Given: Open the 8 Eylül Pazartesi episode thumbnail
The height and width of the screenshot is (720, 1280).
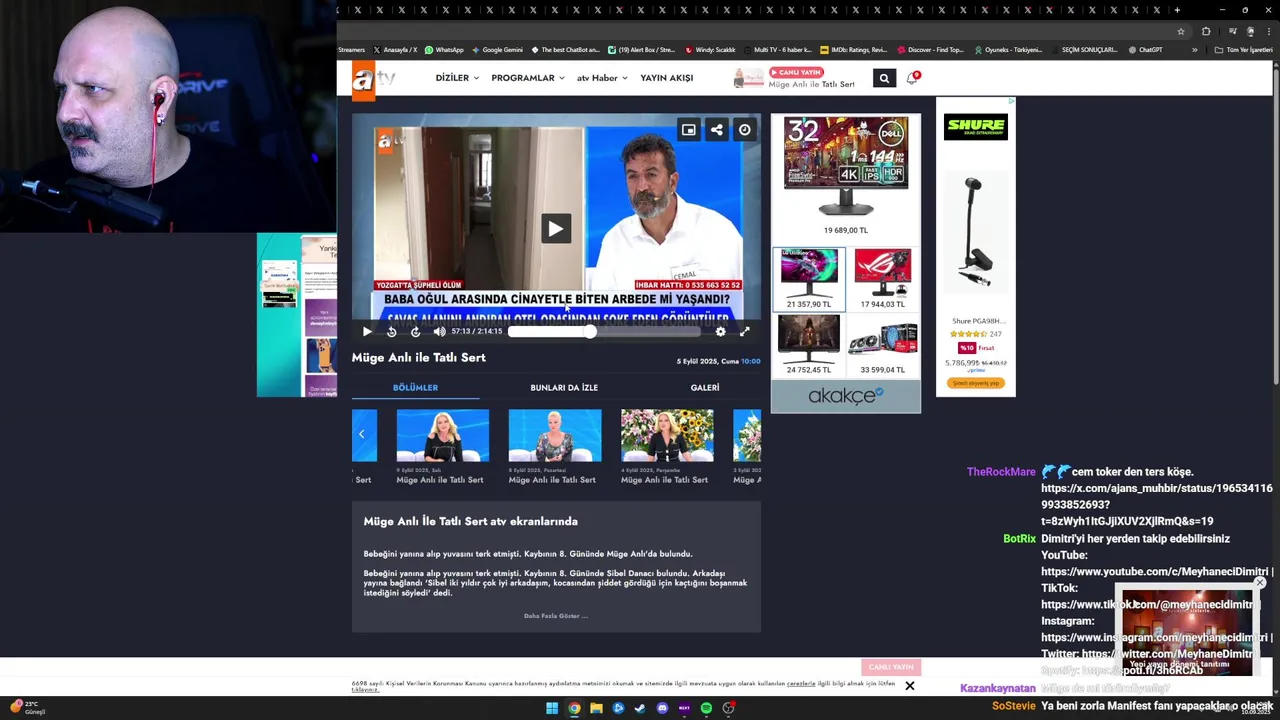Looking at the screenshot, I should (554, 436).
